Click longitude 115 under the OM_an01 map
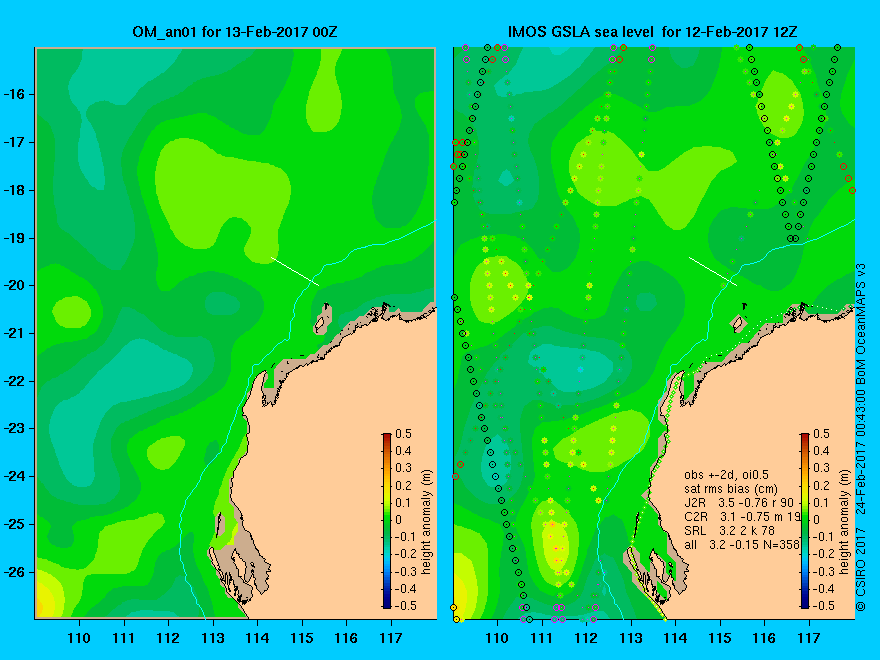 coord(301,638)
